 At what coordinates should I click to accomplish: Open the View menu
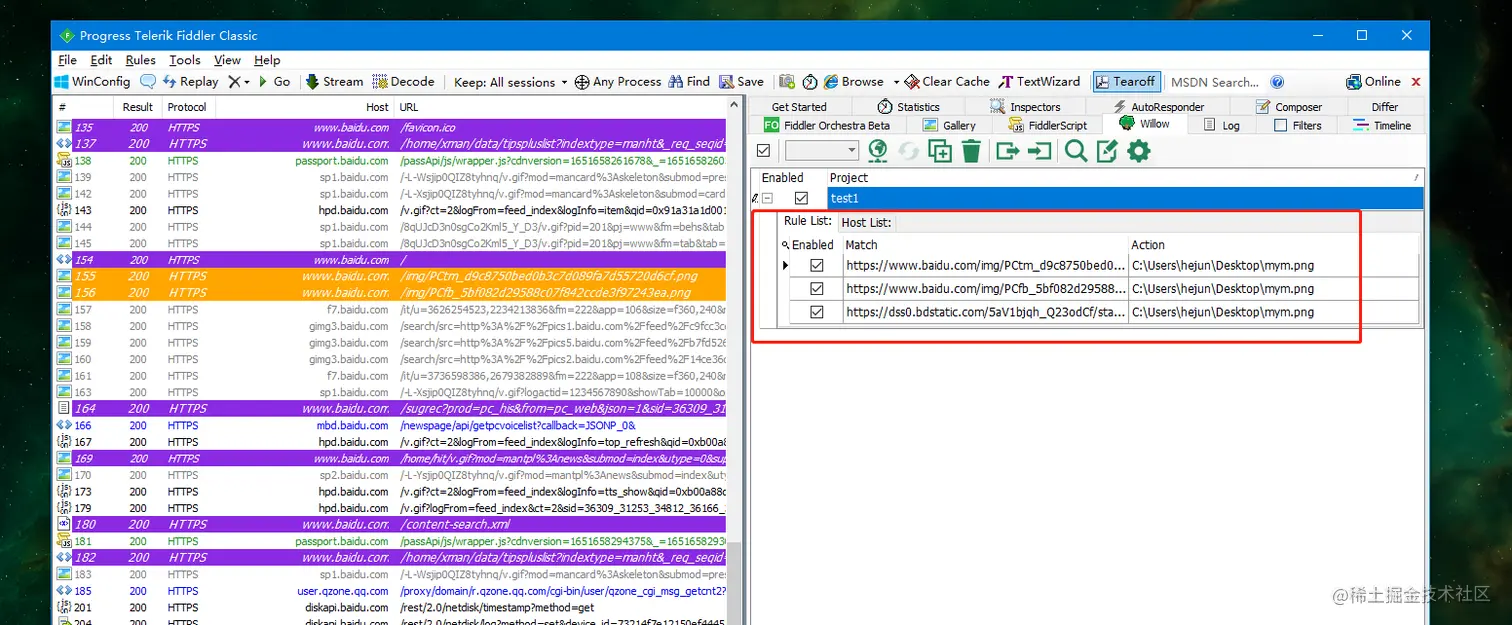click(228, 60)
